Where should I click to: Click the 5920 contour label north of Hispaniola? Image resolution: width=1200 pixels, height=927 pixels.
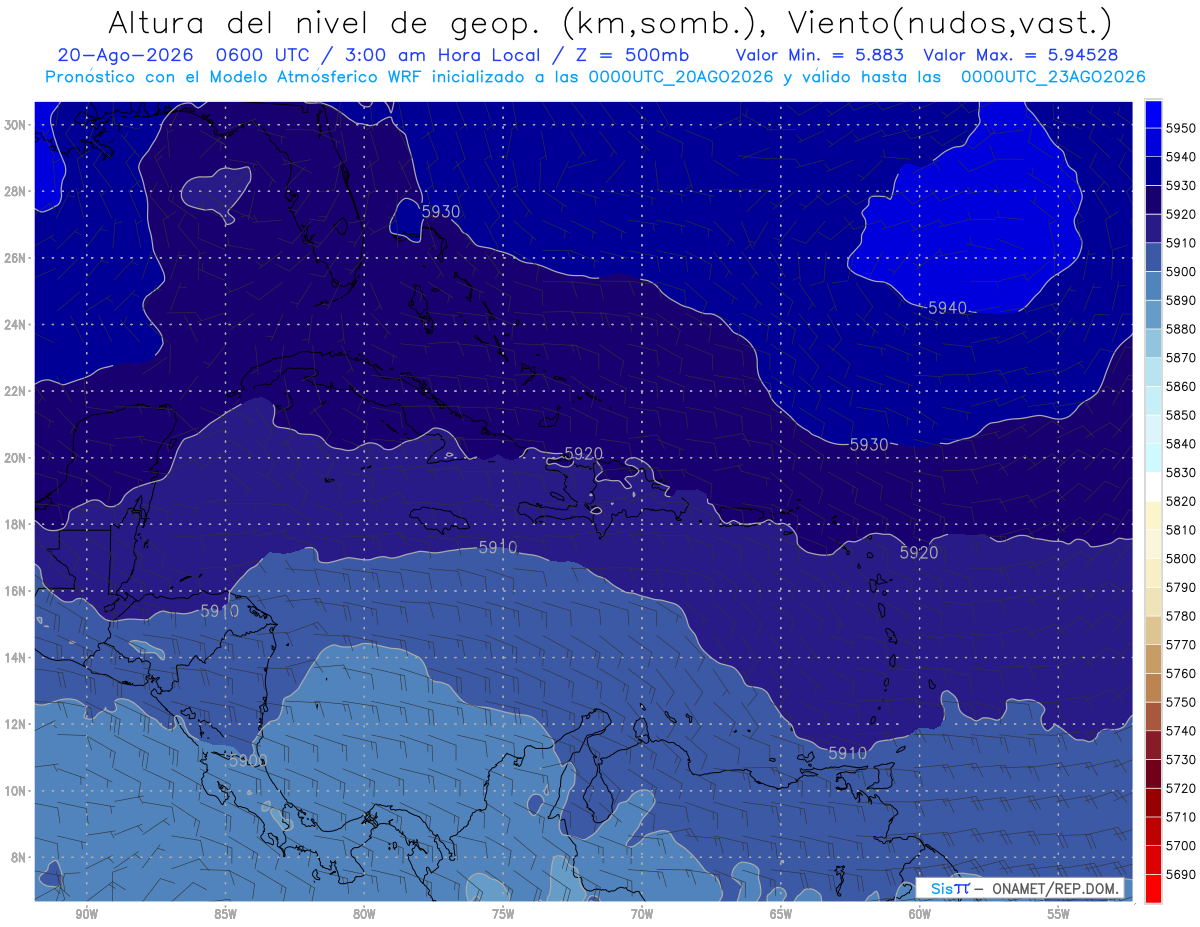coord(584,454)
